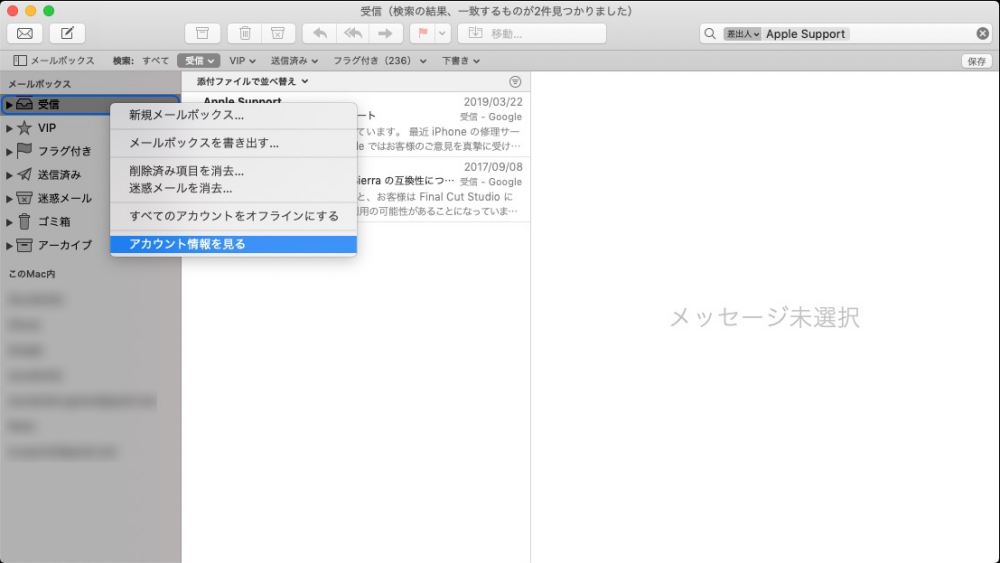Choose メールボックスを書き出す... menu item
Screen dimensions: 1000x563
(233, 143)
